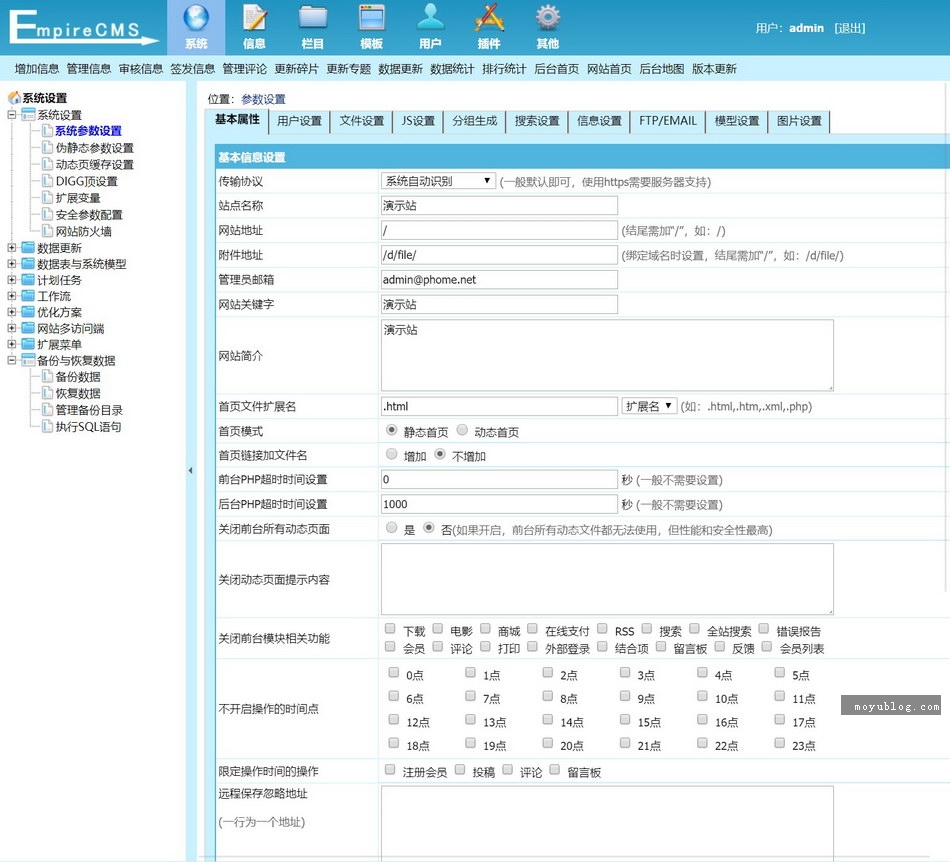The height and width of the screenshot is (862, 950).
Task: Click the page icon next to 备份数据
Action: (47, 376)
